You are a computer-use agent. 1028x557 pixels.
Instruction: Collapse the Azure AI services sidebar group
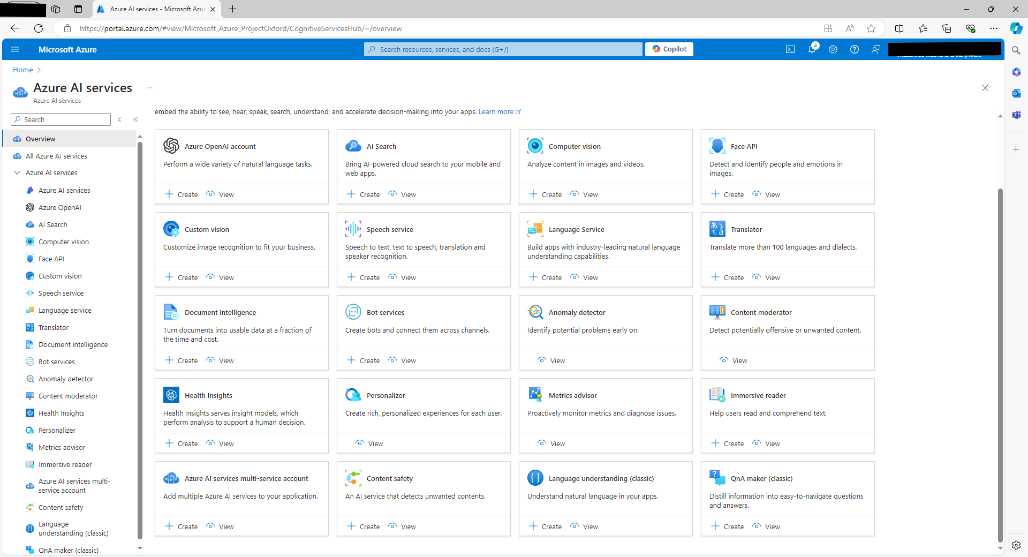click(x=17, y=172)
